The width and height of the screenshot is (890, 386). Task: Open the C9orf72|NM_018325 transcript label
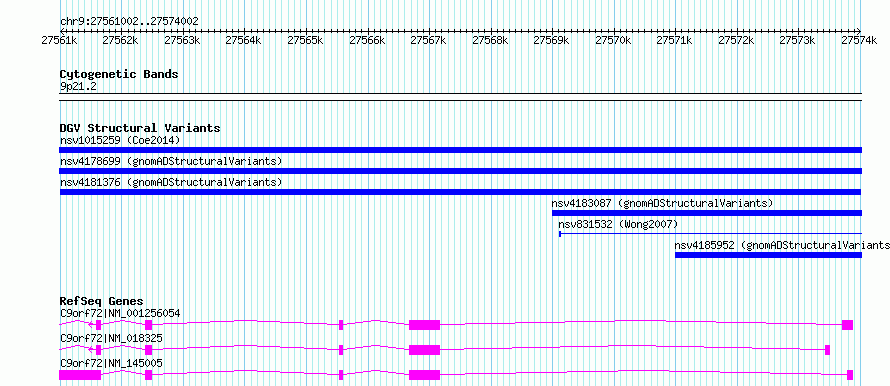pos(111,338)
